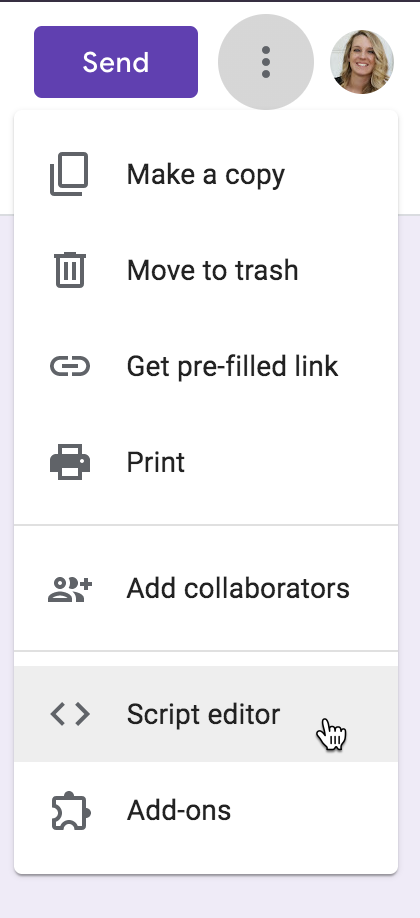Click the puzzle piece add-ons icon
The width and height of the screenshot is (420, 918).
[70, 811]
